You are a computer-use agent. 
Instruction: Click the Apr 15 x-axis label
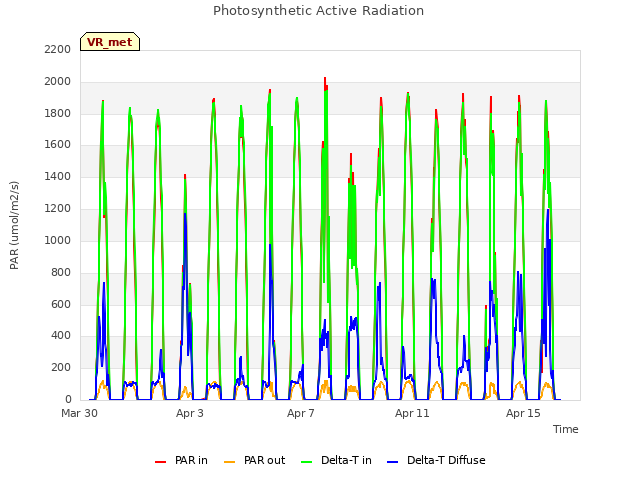tap(523, 413)
